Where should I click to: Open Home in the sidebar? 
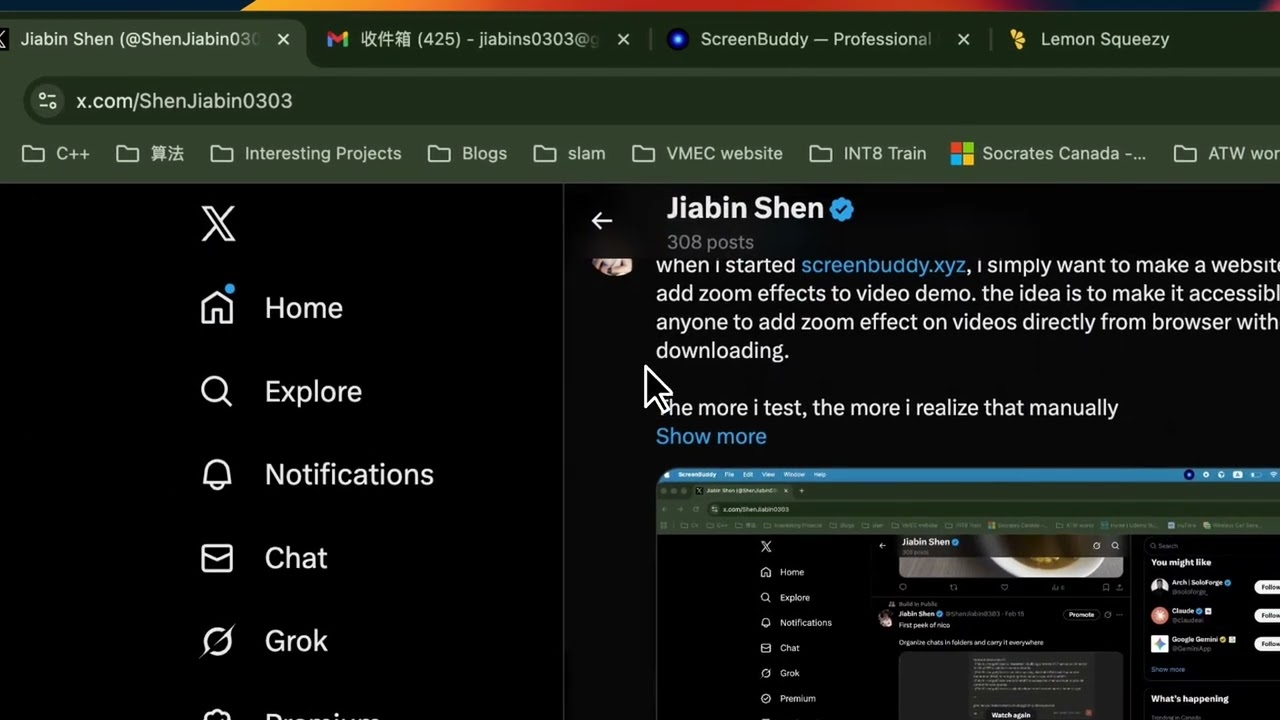pos(271,307)
